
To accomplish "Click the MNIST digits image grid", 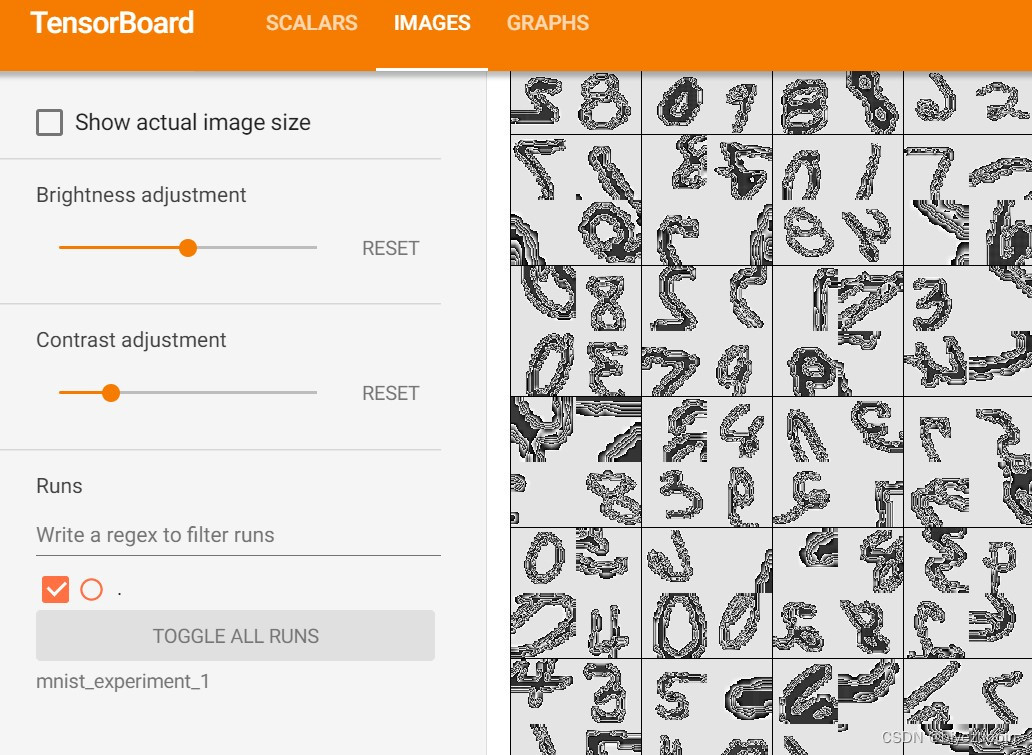I will (771, 413).
